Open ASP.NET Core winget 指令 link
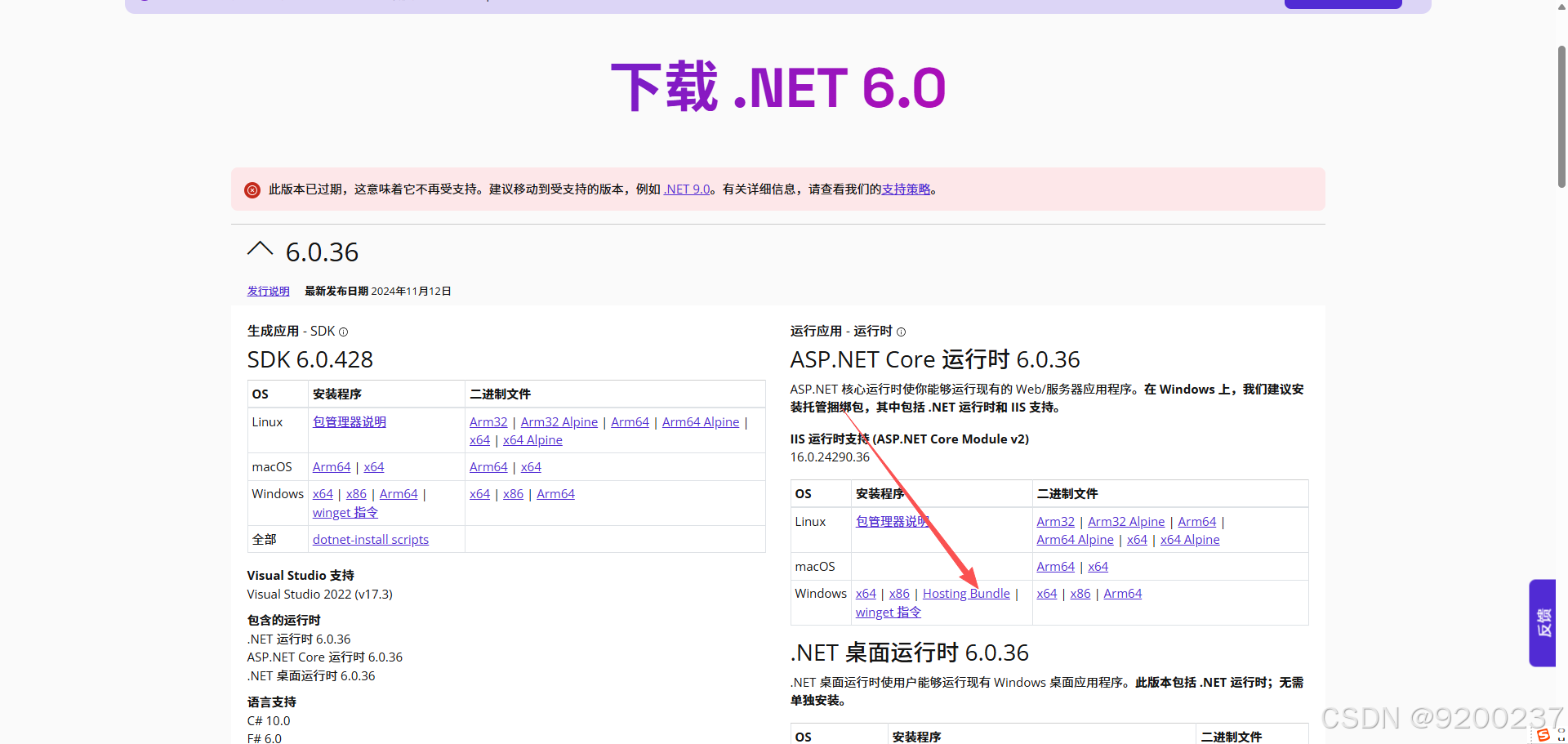The width and height of the screenshot is (1568, 744). tap(888, 612)
